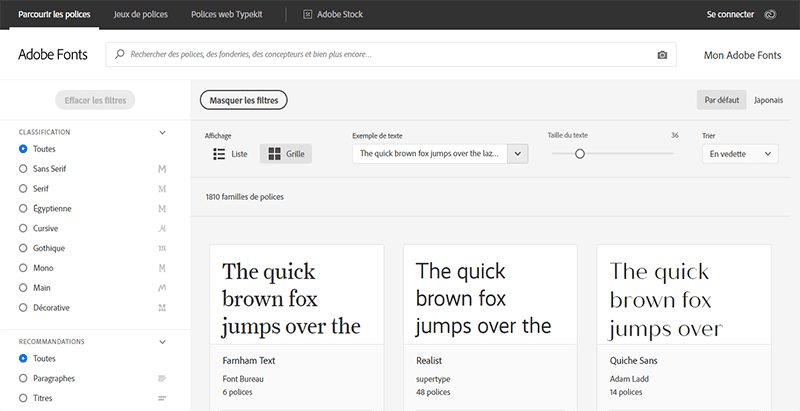Click the Serif sample glyph icon
800x411 pixels.
(x=162, y=189)
